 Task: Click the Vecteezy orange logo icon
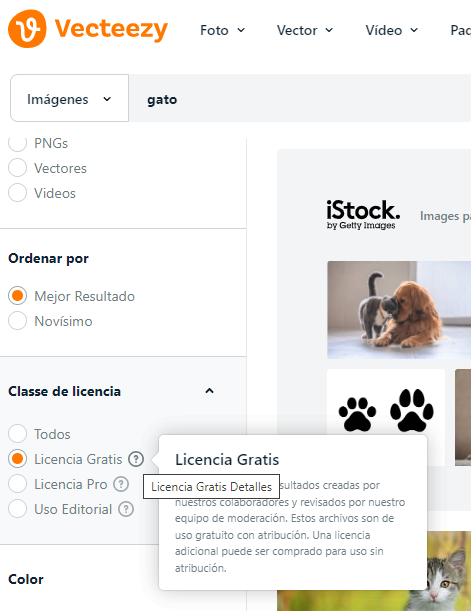pos(27,29)
